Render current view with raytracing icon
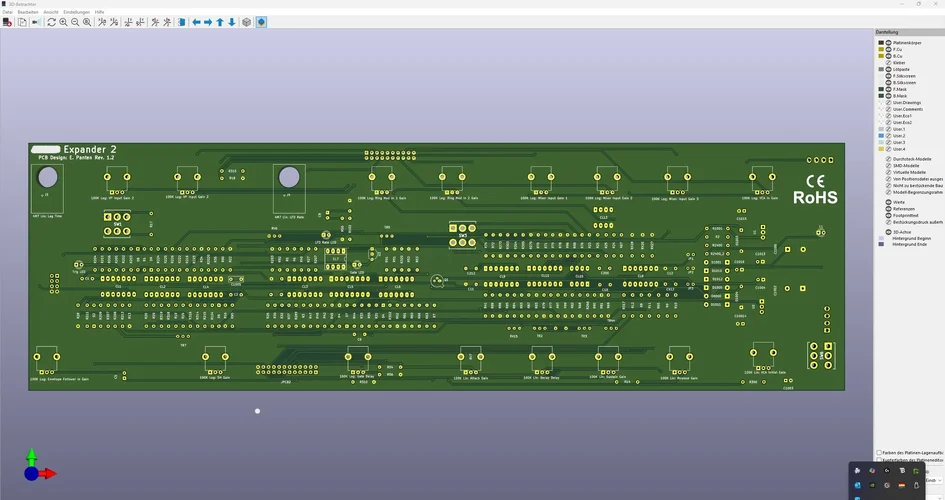Screen dimensions: 945x500 tap(36, 22)
